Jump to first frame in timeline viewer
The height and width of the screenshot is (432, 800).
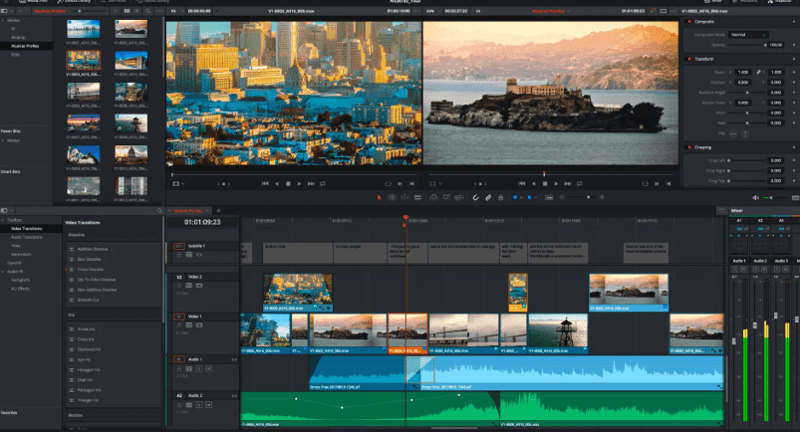(x=520, y=184)
